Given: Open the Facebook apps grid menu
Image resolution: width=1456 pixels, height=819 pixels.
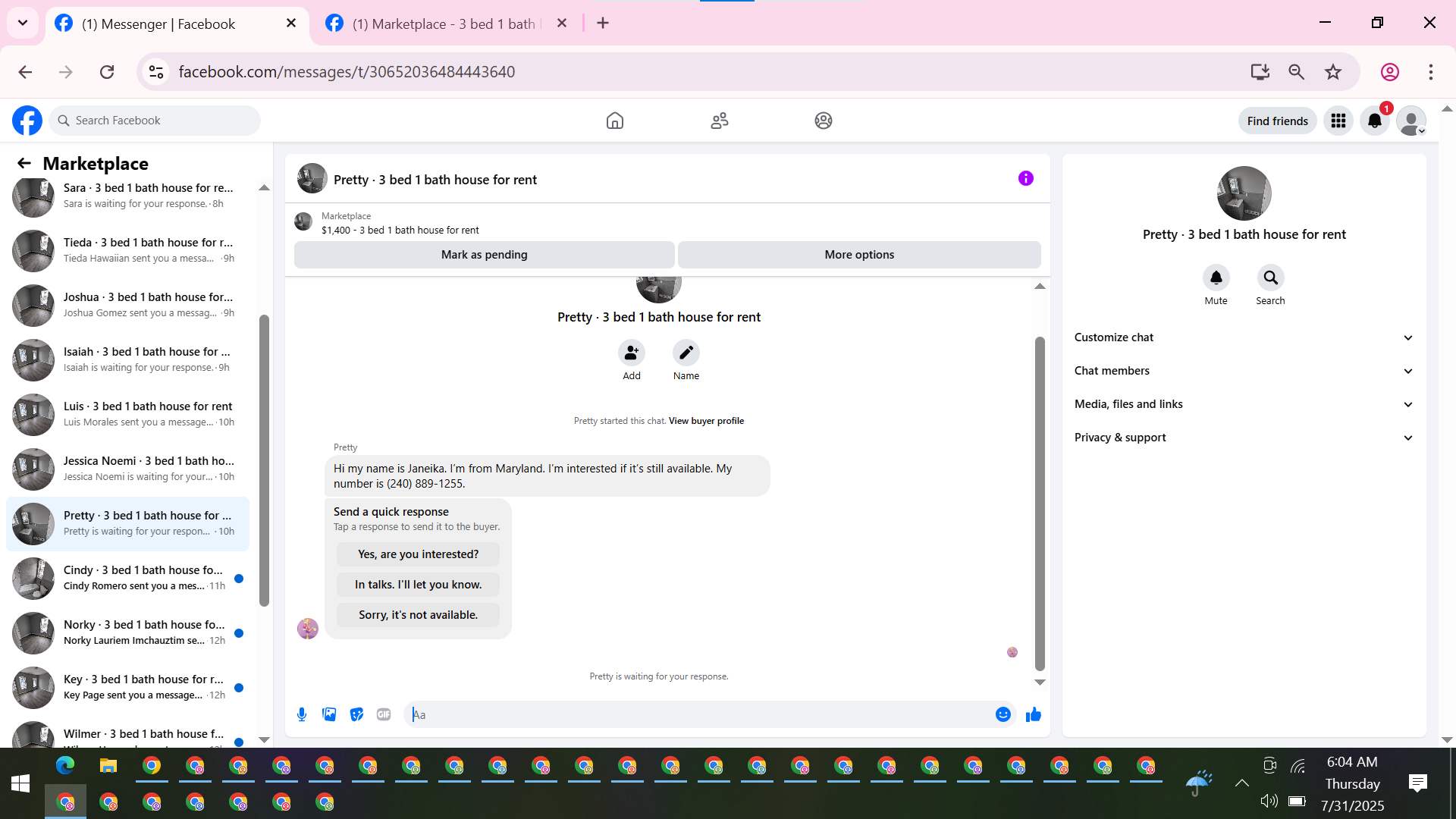Looking at the screenshot, I should pos(1338,121).
